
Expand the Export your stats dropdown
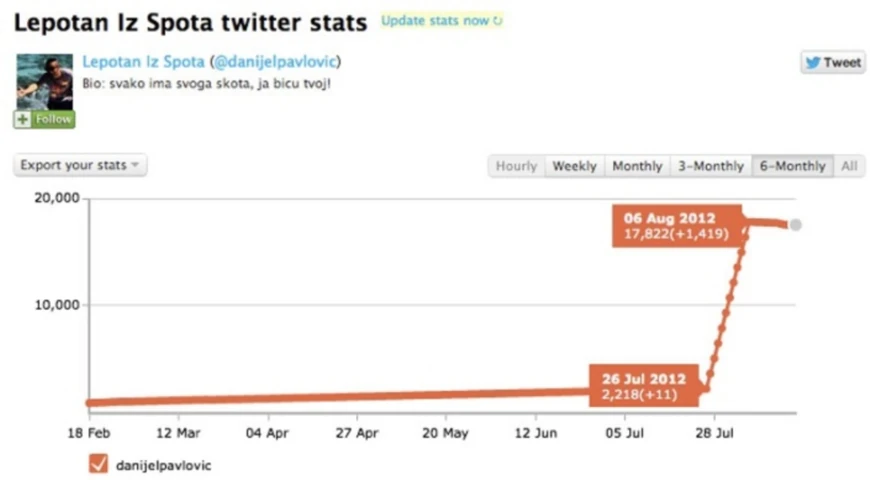tap(81, 165)
